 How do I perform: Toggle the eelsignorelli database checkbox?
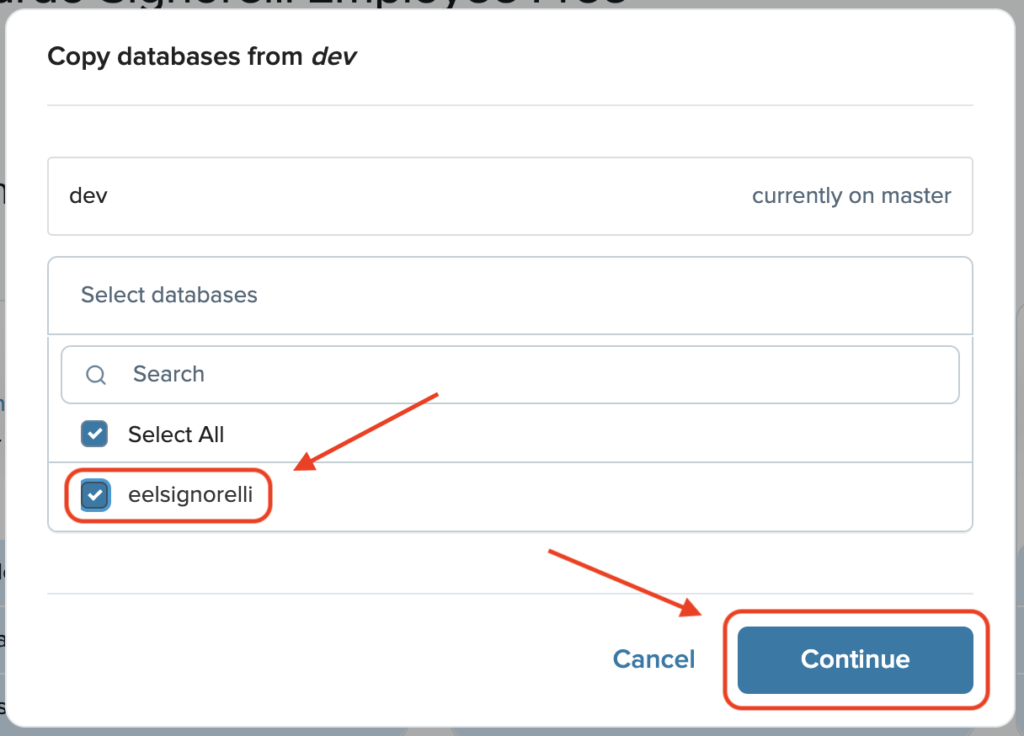tap(95, 494)
